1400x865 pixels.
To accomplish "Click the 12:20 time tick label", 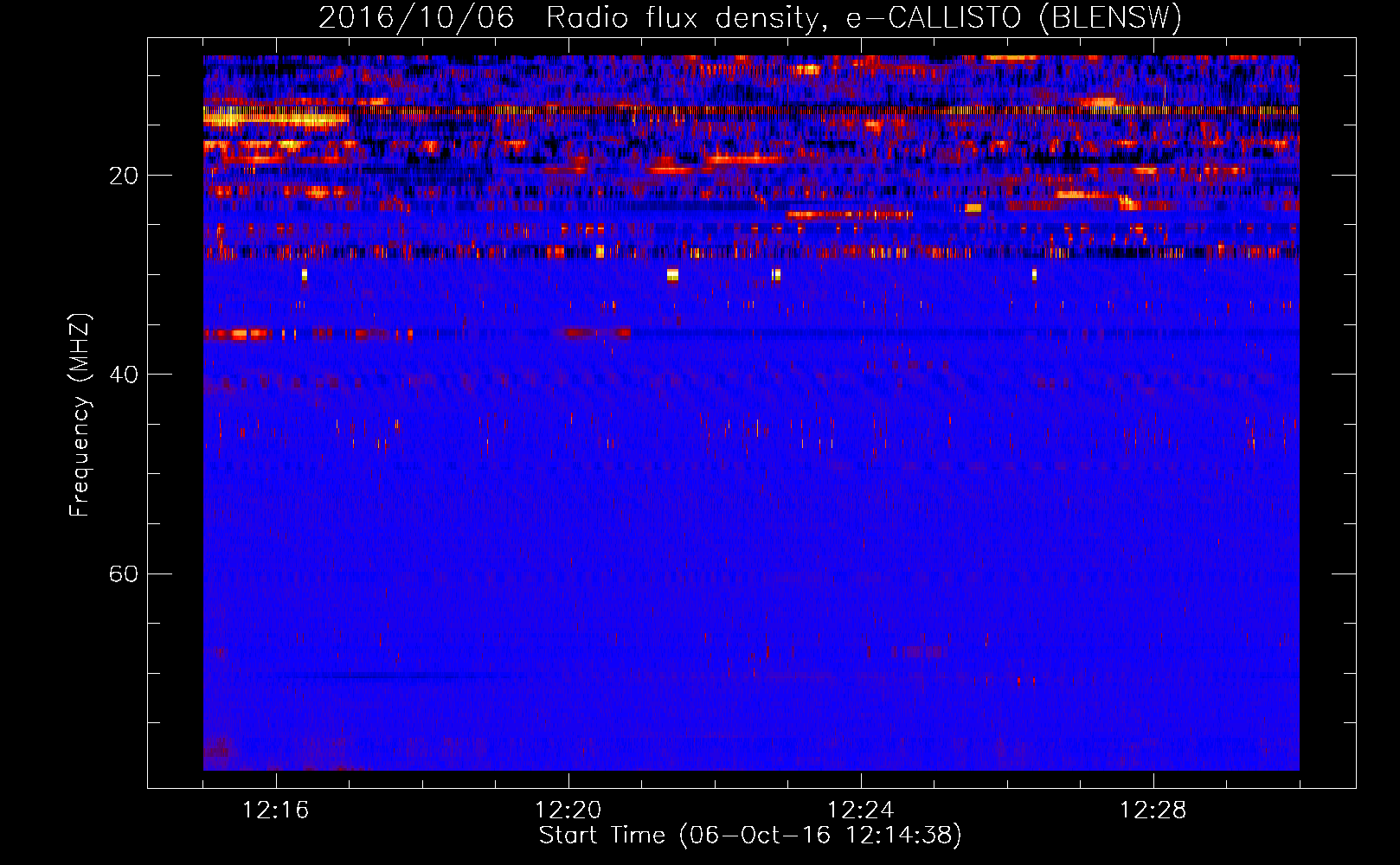I will click(x=568, y=811).
